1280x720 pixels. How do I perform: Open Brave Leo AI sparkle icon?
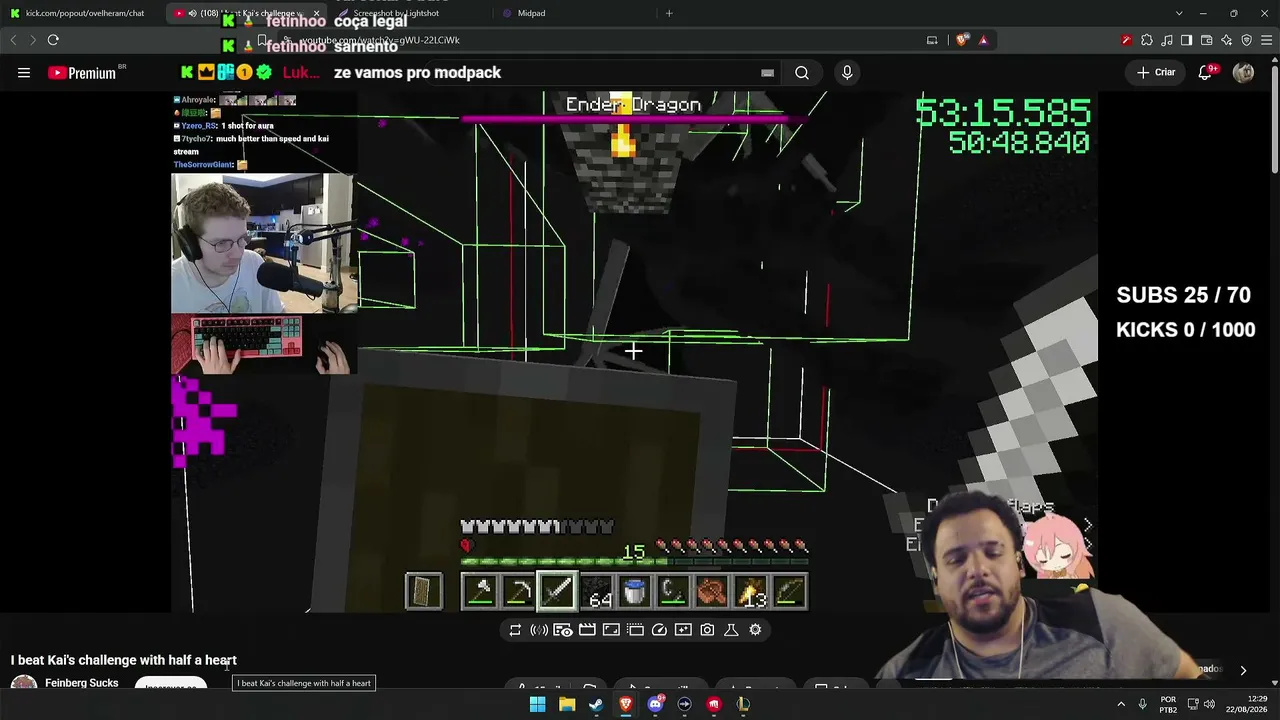click(1226, 40)
